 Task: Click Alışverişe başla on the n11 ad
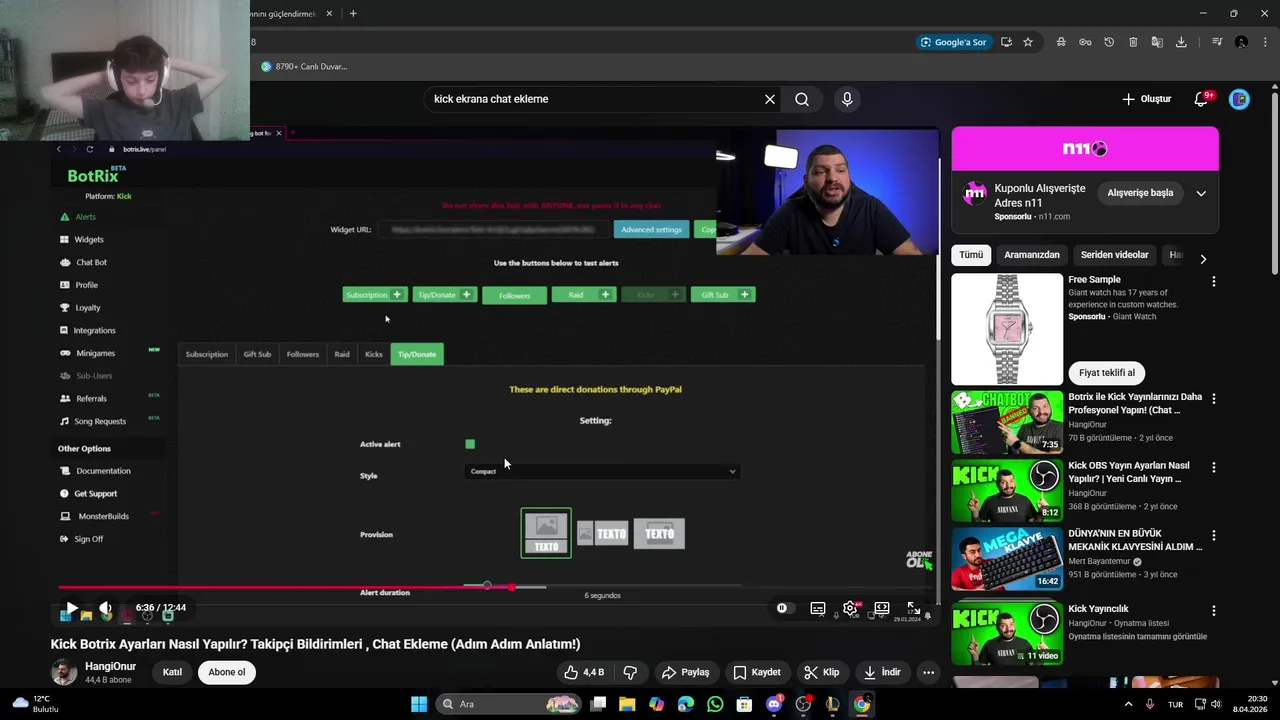click(1140, 193)
